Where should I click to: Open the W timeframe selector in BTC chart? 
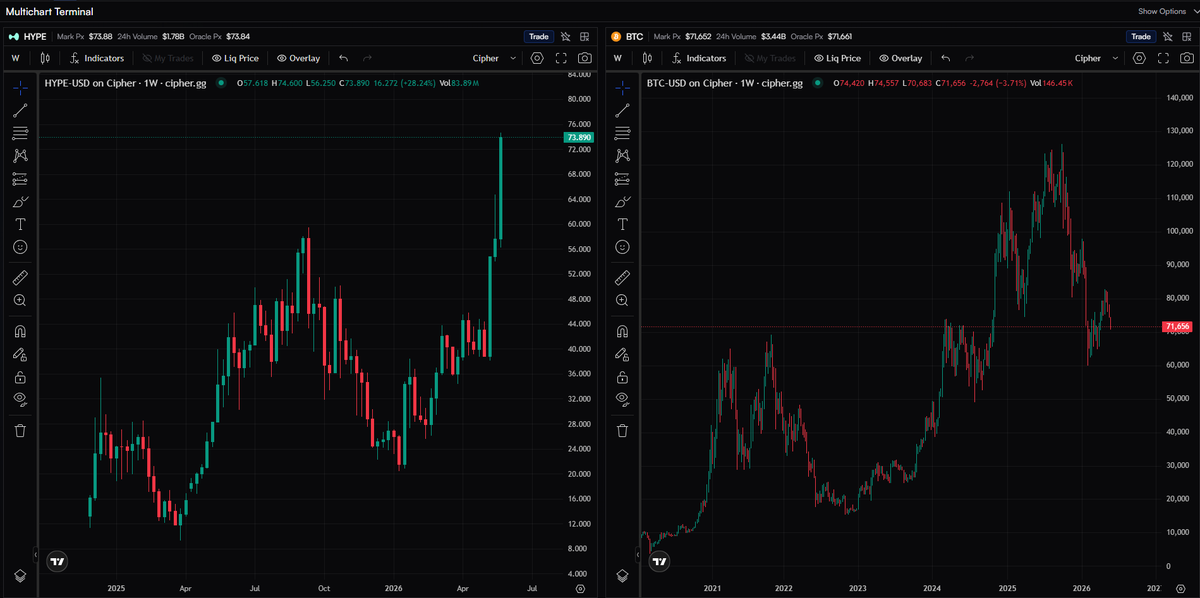(618, 58)
